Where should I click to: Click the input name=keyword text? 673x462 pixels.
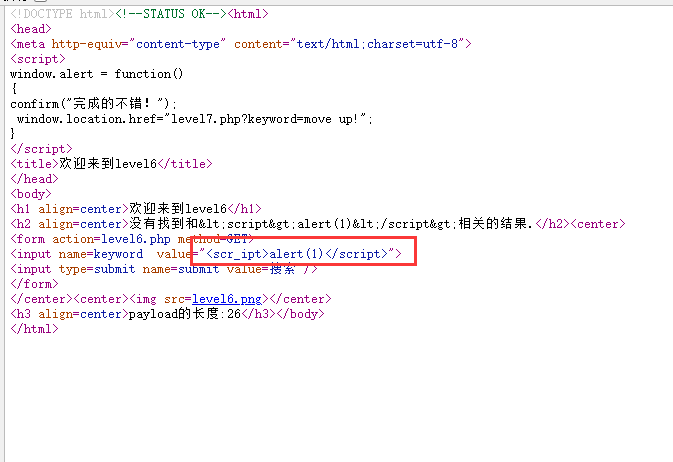click(x=77, y=254)
